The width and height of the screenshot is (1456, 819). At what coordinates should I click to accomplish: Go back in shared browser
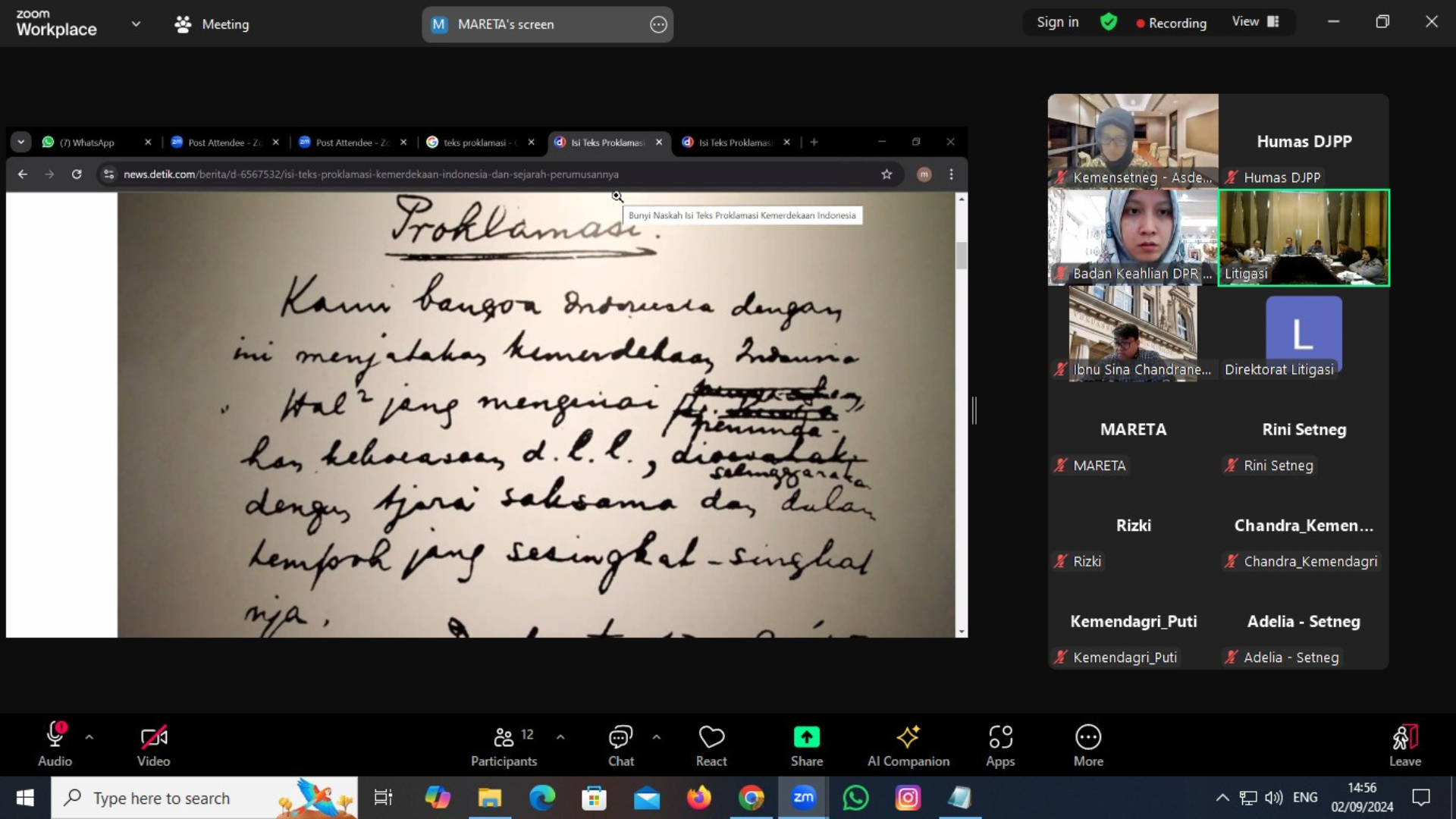click(x=23, y=174)
